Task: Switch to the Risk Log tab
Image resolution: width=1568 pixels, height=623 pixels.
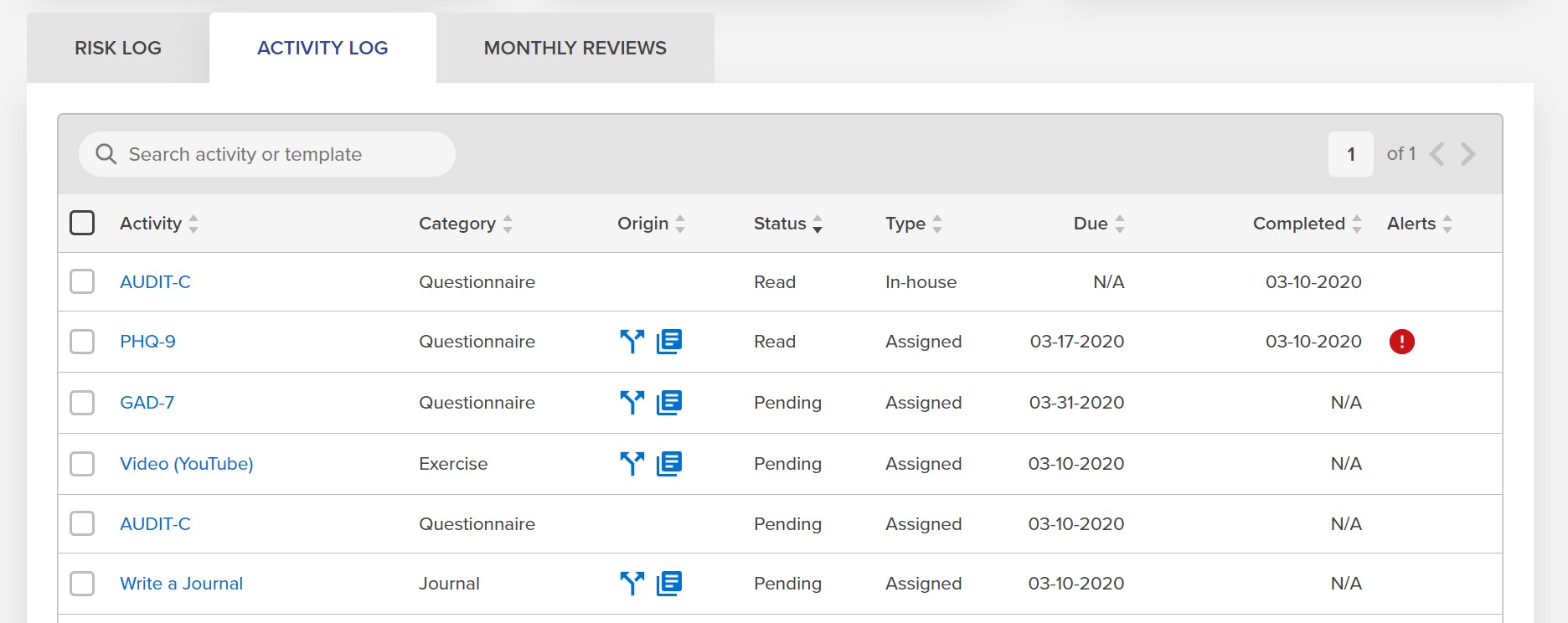Action: coord(118,48)
